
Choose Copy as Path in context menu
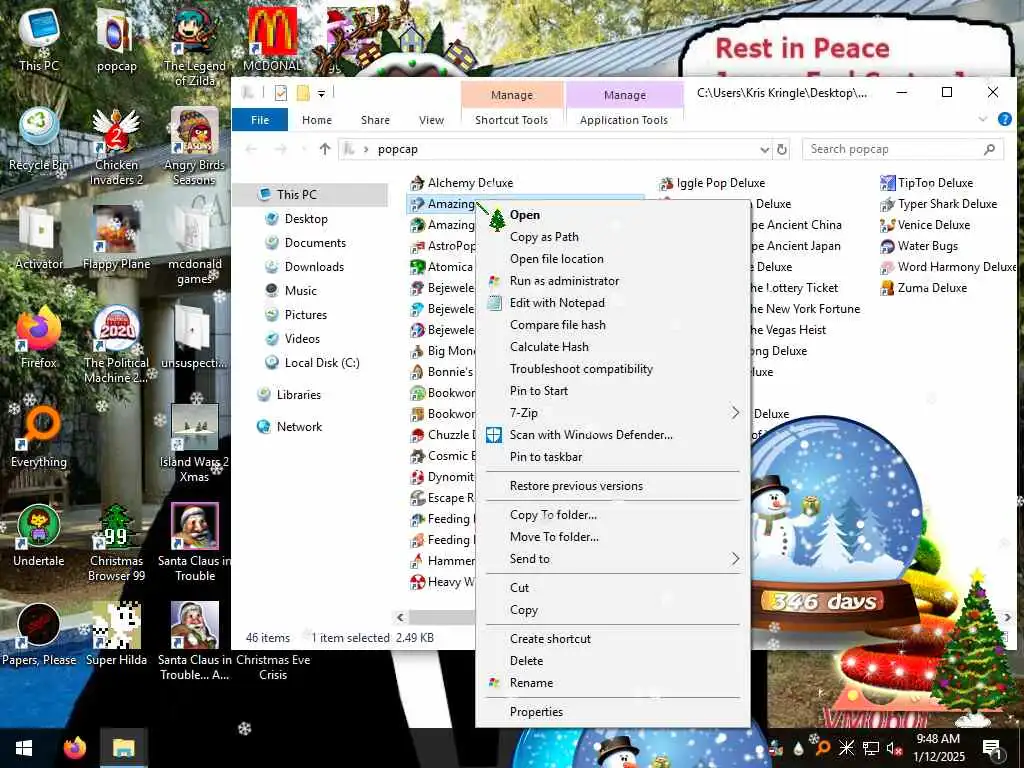613,237
